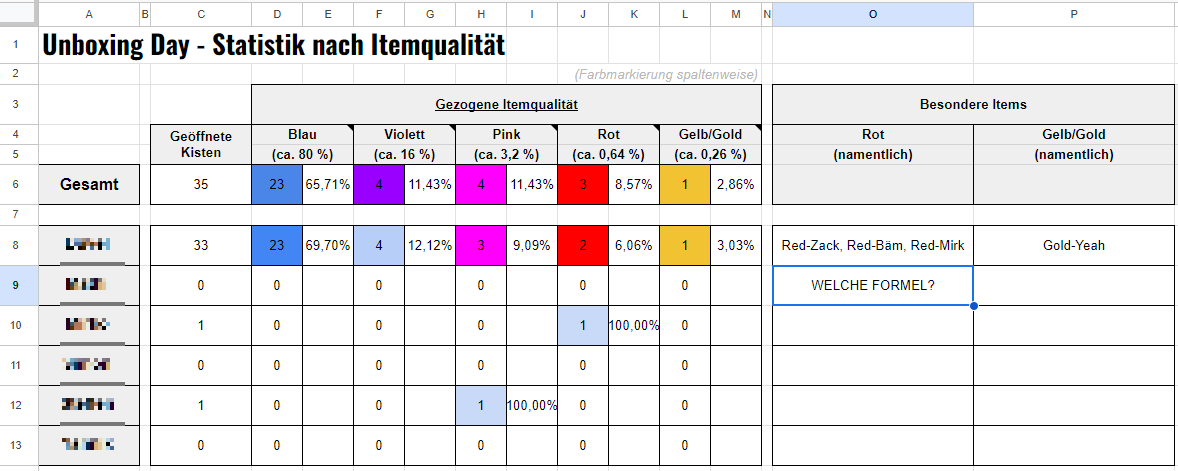Open the note marker on Blau header
This screenshot has width=1178, height=471.
(x=350, y=128)
